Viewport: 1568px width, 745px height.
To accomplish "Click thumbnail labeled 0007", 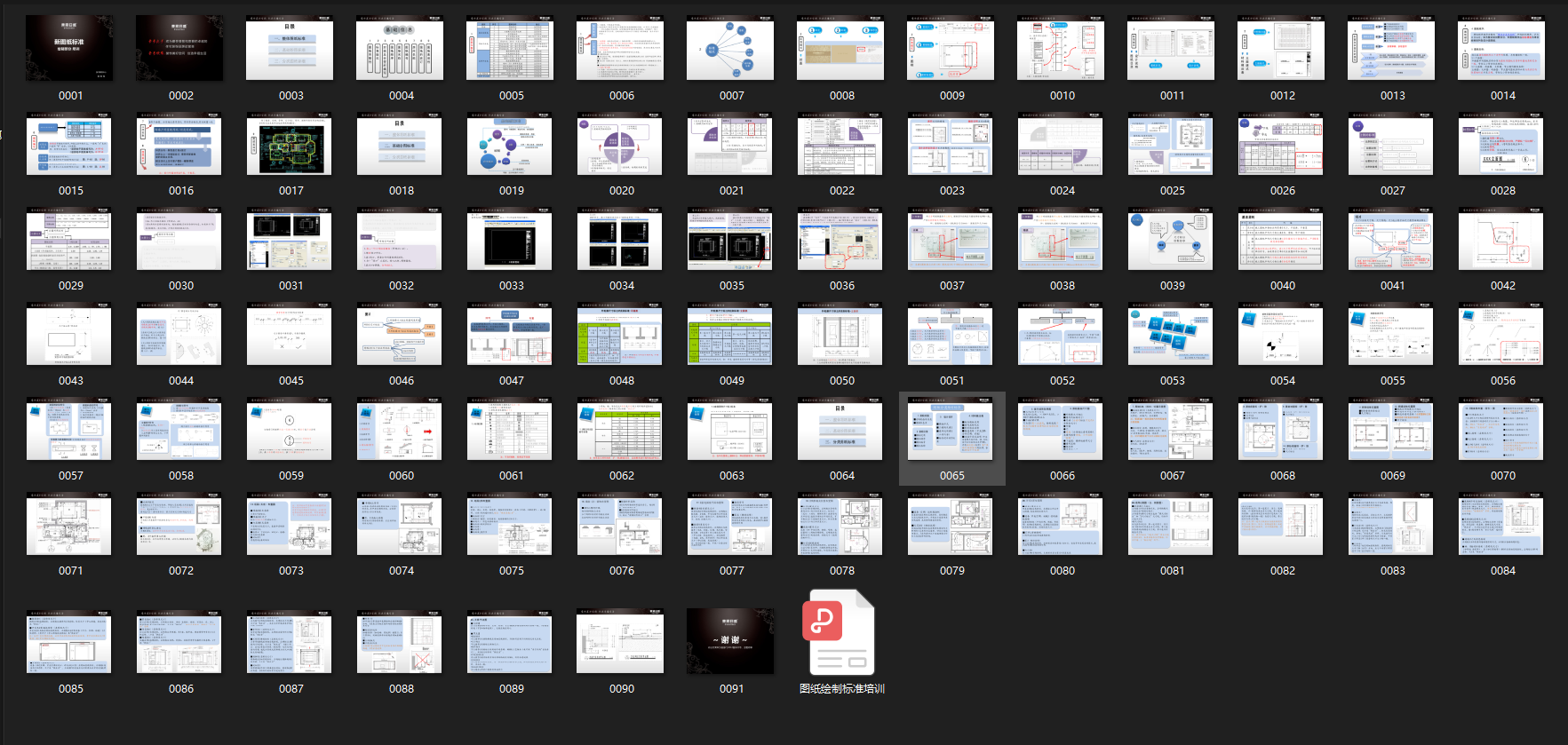I will (x=730, y=49).
